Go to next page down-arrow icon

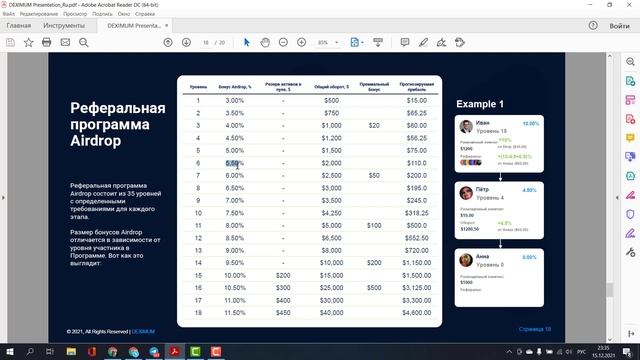pos(186,42)
